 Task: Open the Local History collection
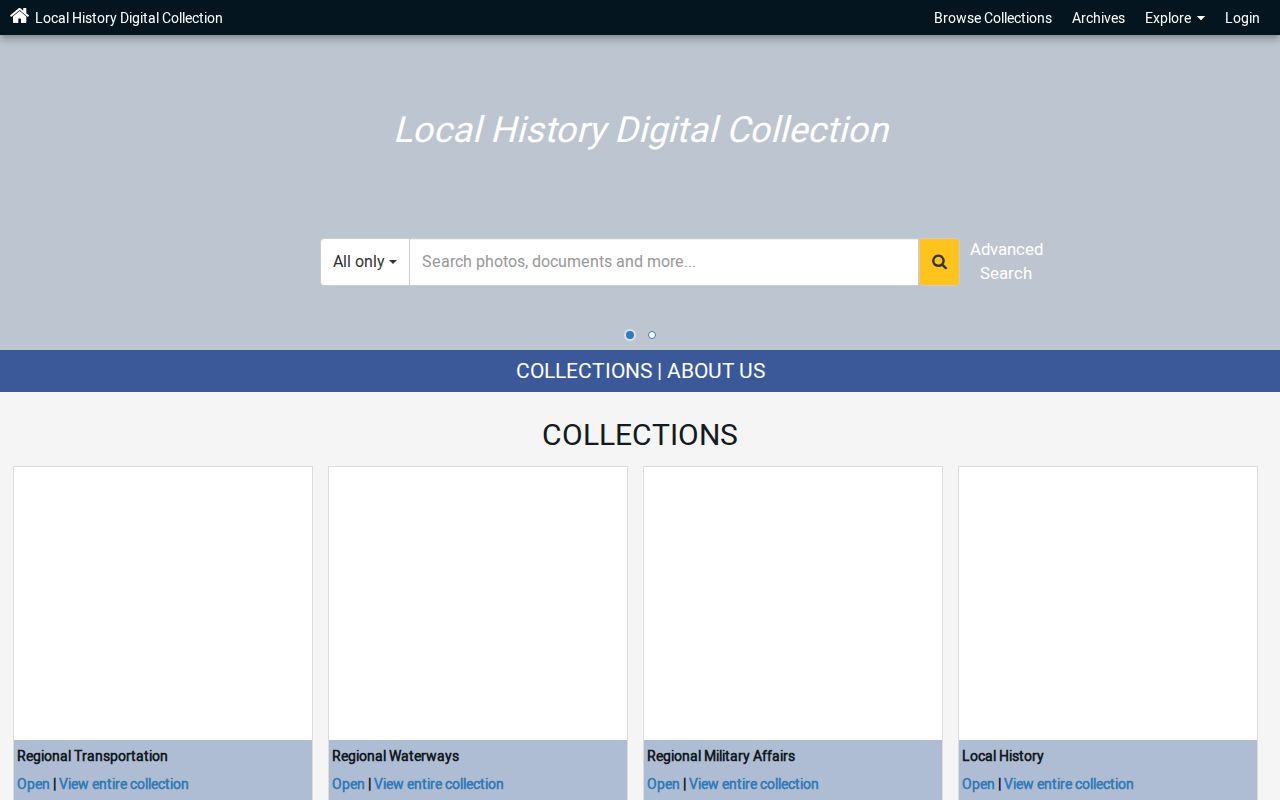pos(978,784)
